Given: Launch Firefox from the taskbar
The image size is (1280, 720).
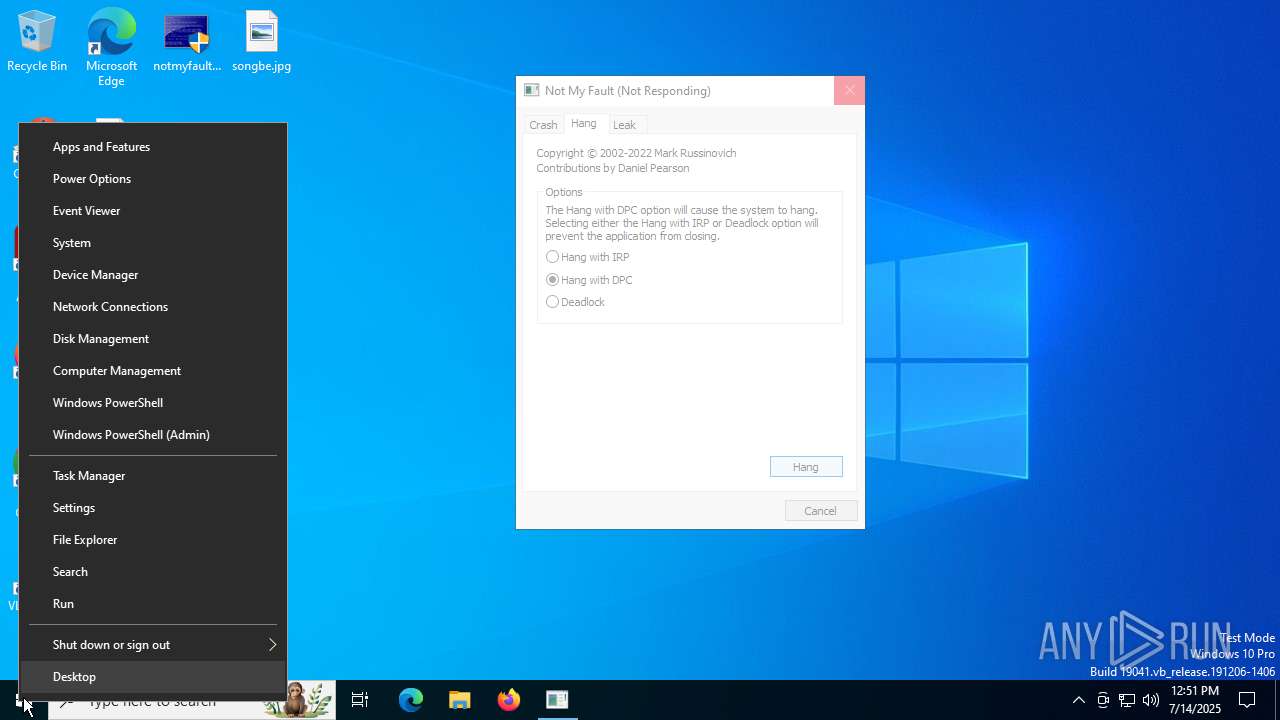Looking at the screenshot, I should pos(508,700).
